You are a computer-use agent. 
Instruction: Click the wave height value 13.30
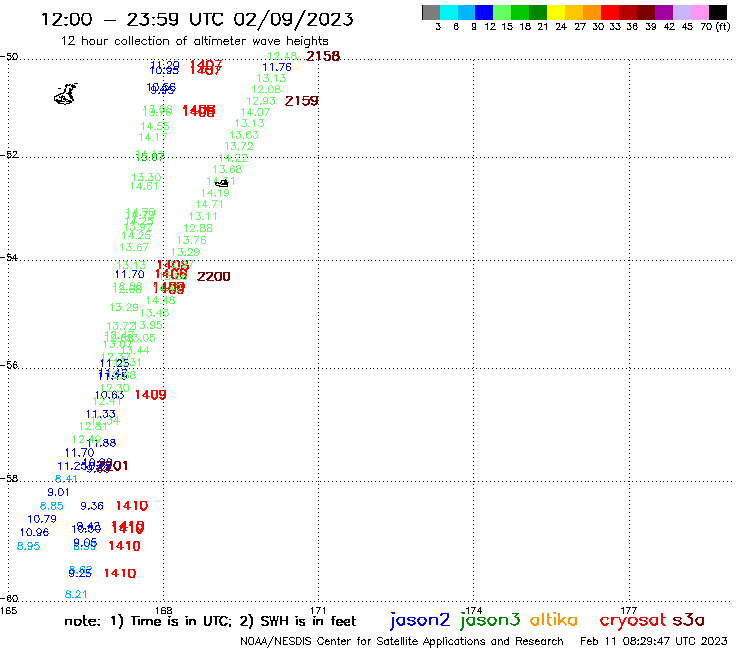point(146,177)
